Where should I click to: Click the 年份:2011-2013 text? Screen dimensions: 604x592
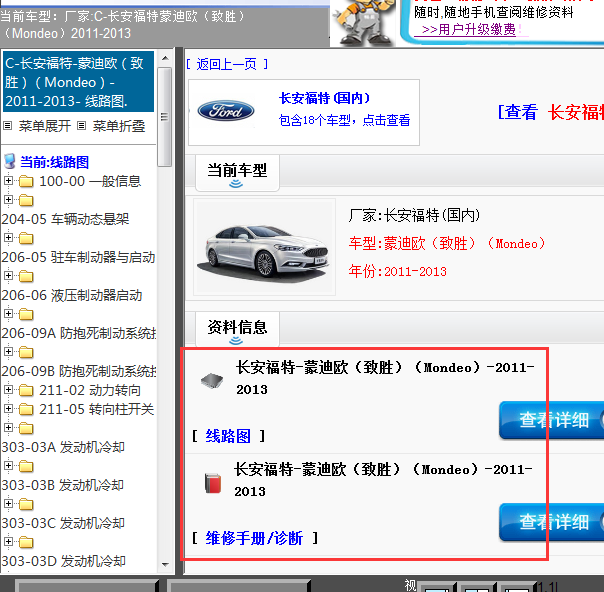pyautogui.click(x=398, y=272)
